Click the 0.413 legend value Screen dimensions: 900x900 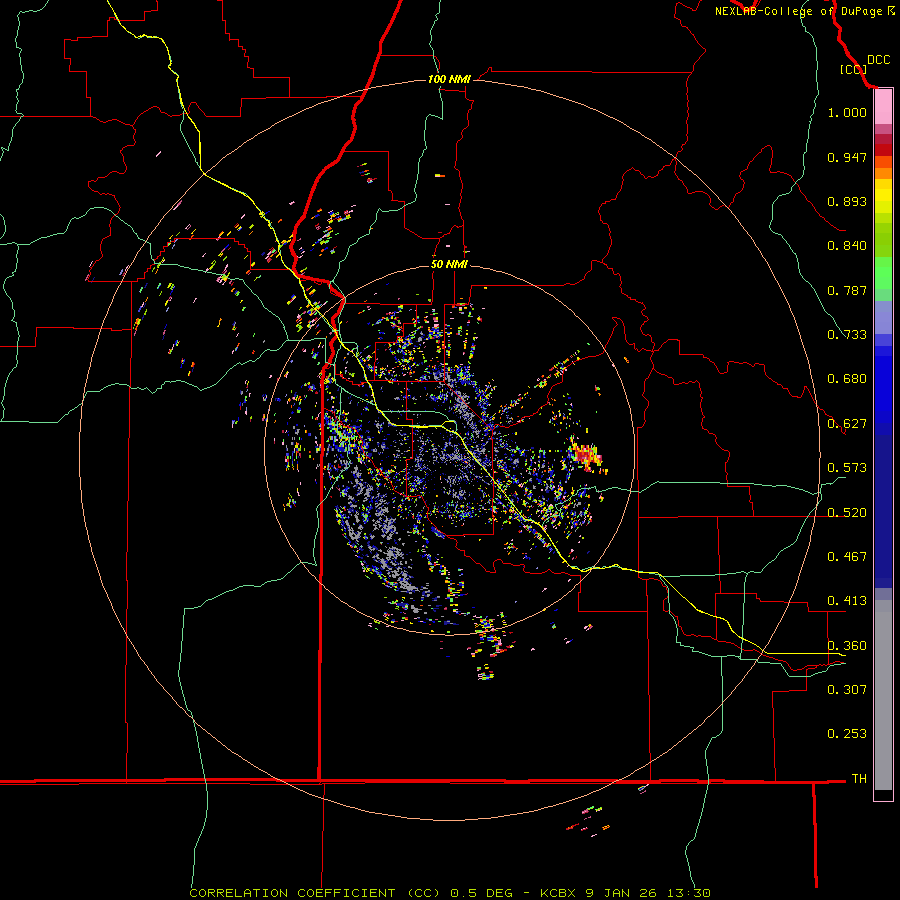(847, 601)
